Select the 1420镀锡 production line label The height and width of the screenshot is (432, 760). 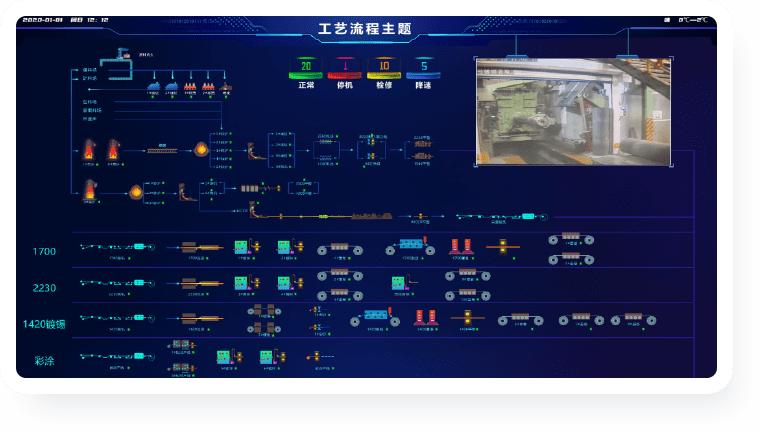pos(44,324)
